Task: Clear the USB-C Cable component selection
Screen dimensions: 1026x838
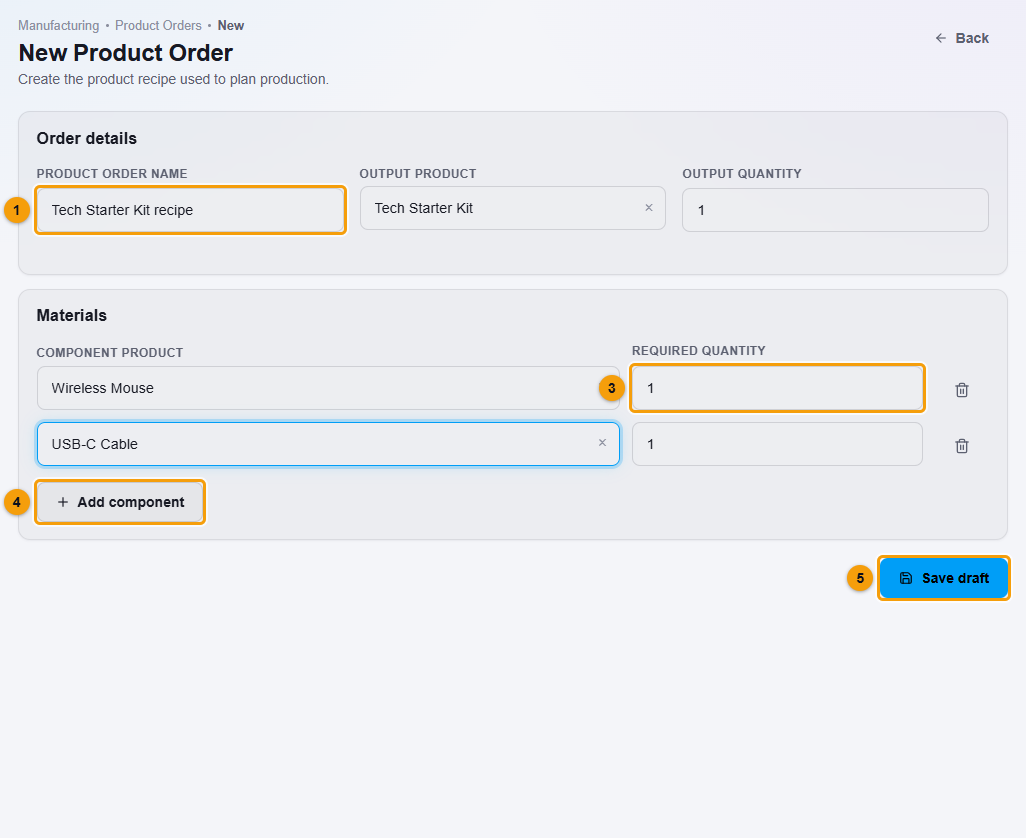Action: click(x=602, y=443)
